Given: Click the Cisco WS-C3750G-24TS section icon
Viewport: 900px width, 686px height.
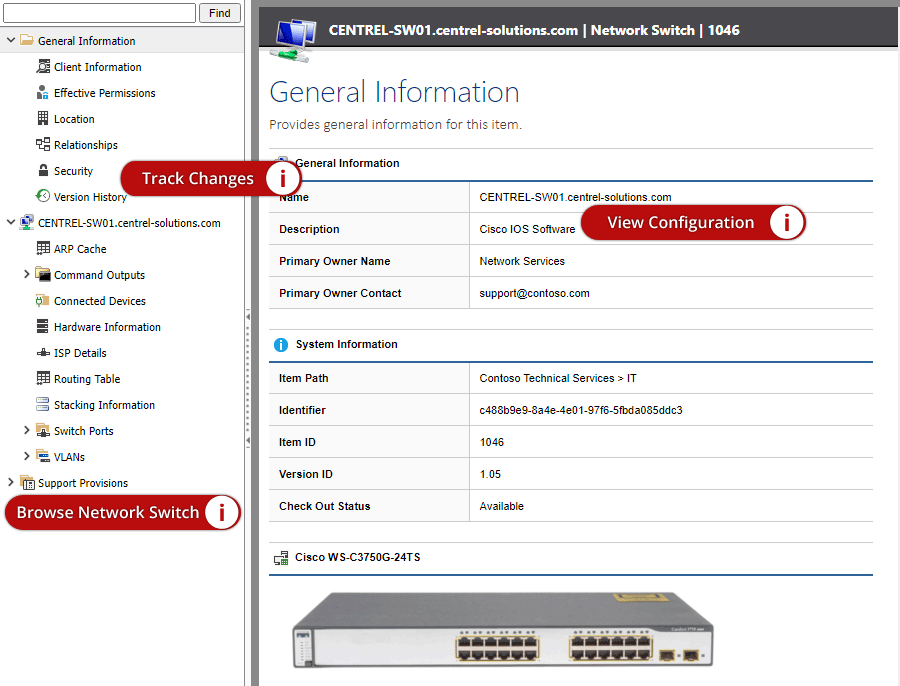Looking at the screenshot, I should click(281, 557).
